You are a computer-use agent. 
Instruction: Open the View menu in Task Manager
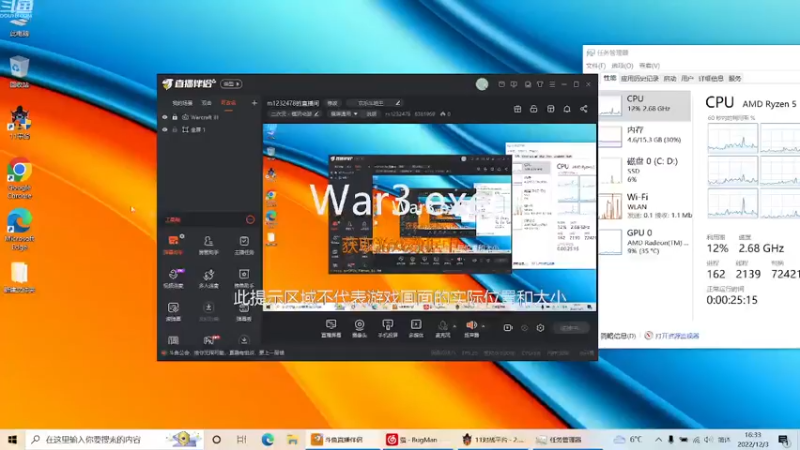point(649,66)
